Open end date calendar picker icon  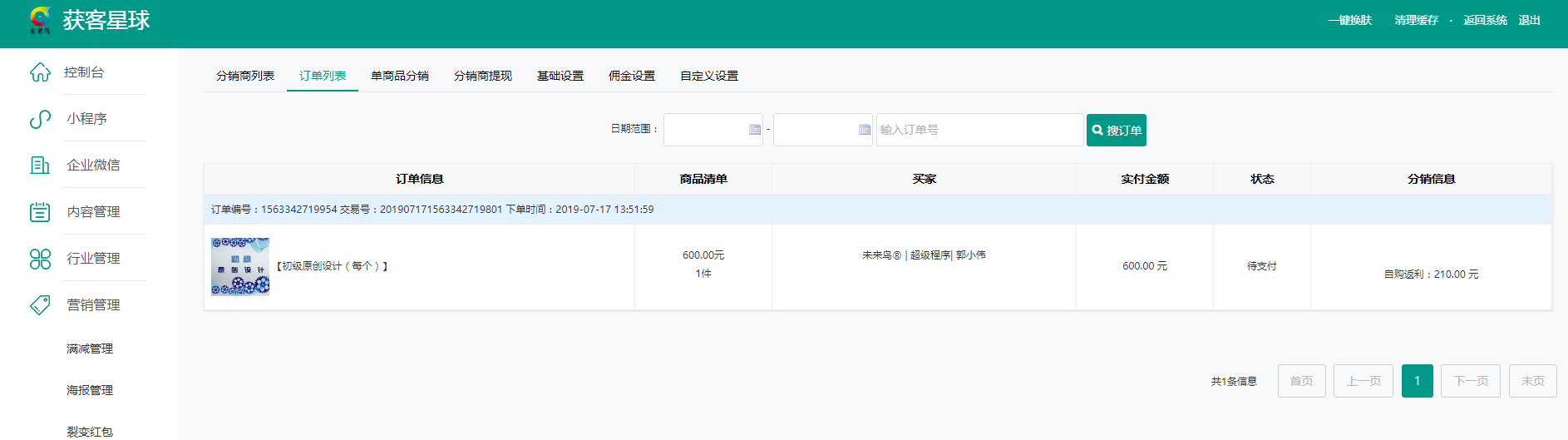point(864,130)
